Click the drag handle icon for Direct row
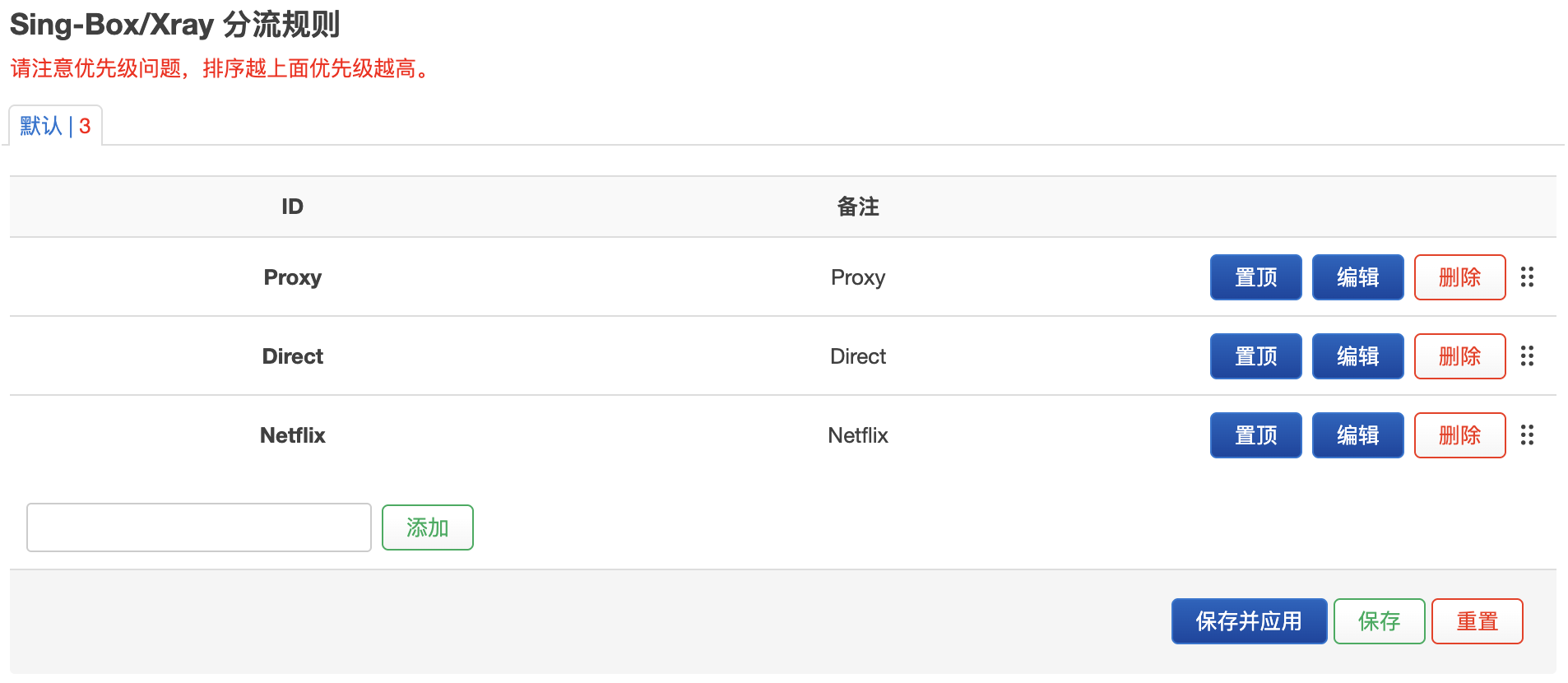Viewport: 1568px width, 683px height. (1527, 356)
